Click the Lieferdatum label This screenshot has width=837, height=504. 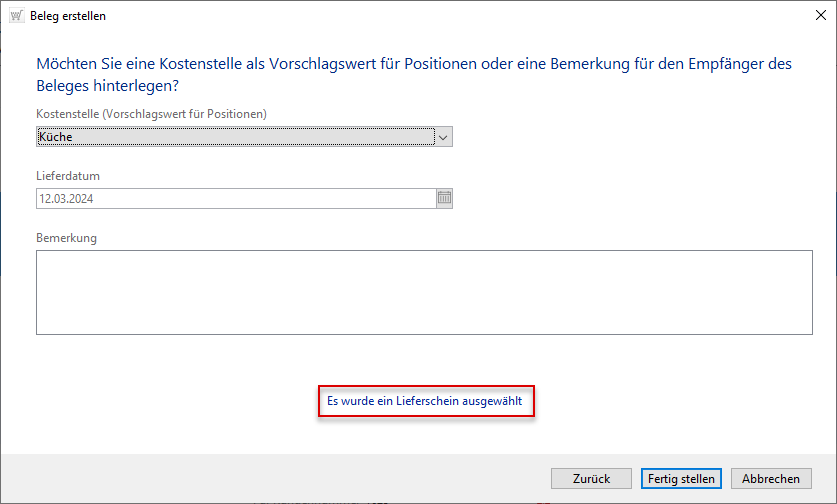coord(68,176)
